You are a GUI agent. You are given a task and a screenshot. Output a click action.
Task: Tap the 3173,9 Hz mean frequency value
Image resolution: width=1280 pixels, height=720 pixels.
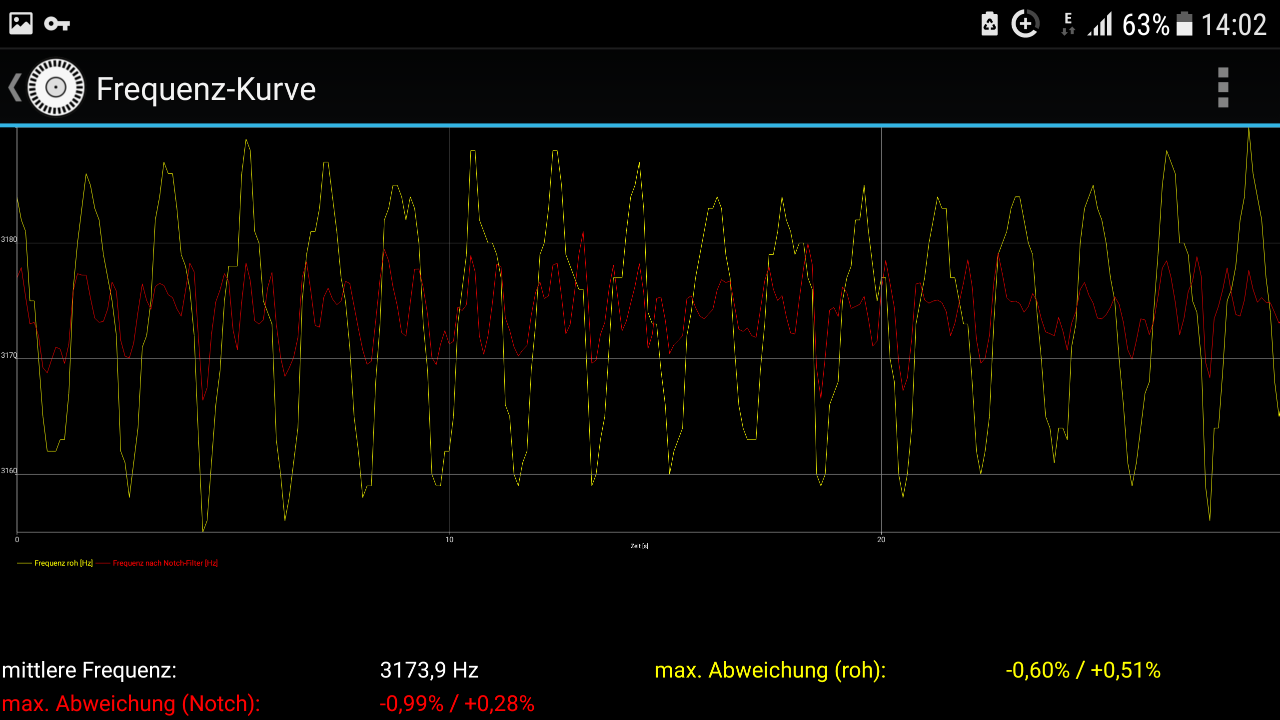(429, 670)
